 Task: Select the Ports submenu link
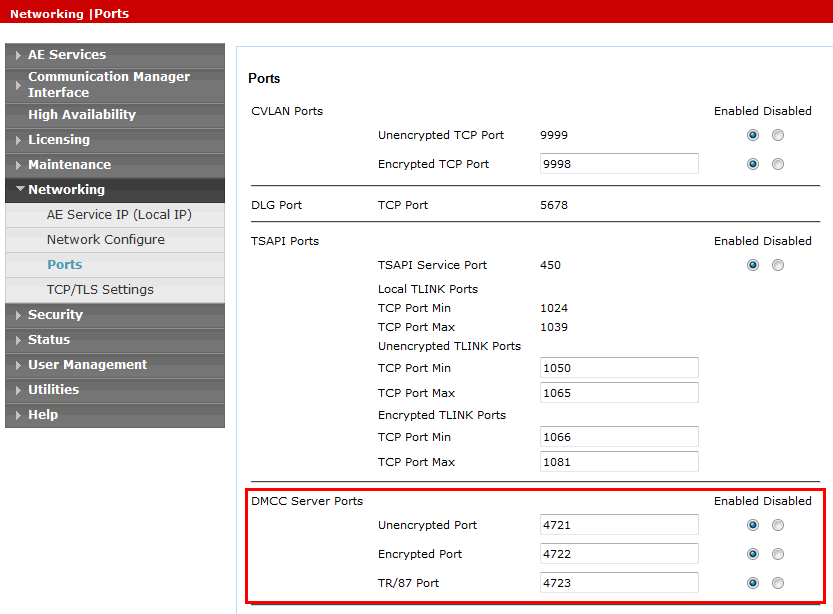pyautogui.click(x=65, y=265)
